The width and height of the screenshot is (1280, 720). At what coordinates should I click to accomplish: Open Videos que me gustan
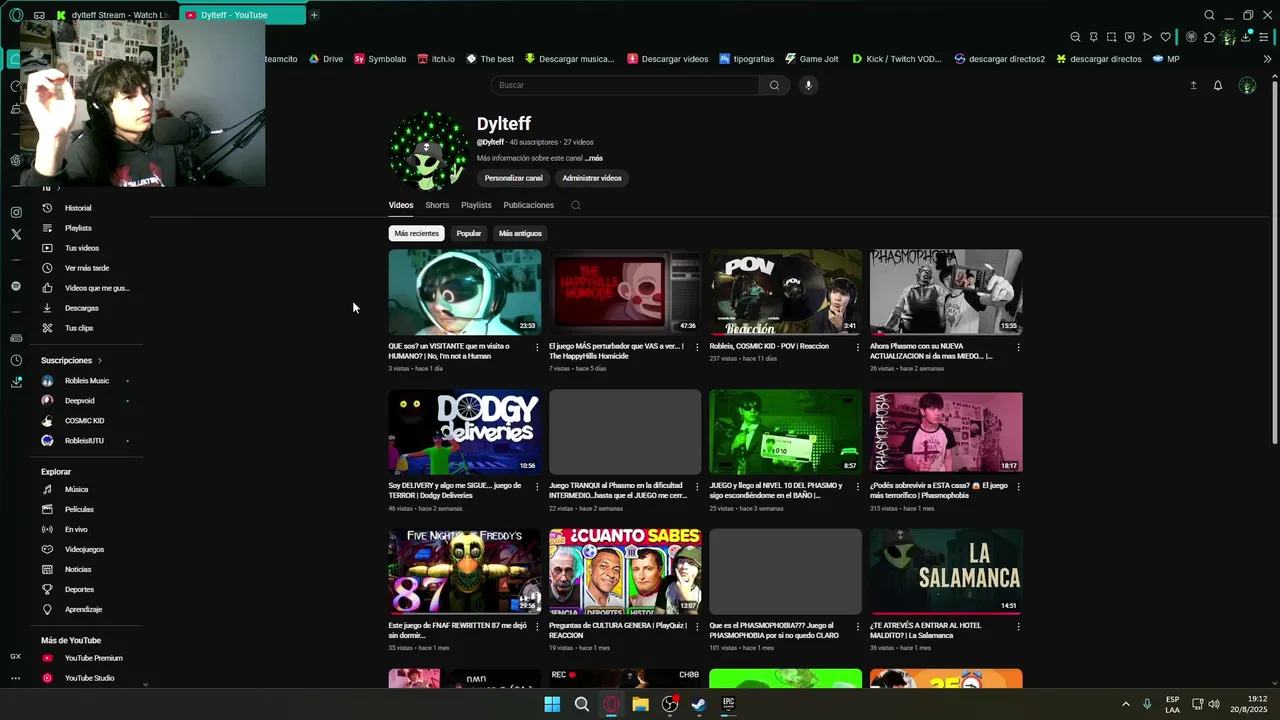[x=97, y=288]
